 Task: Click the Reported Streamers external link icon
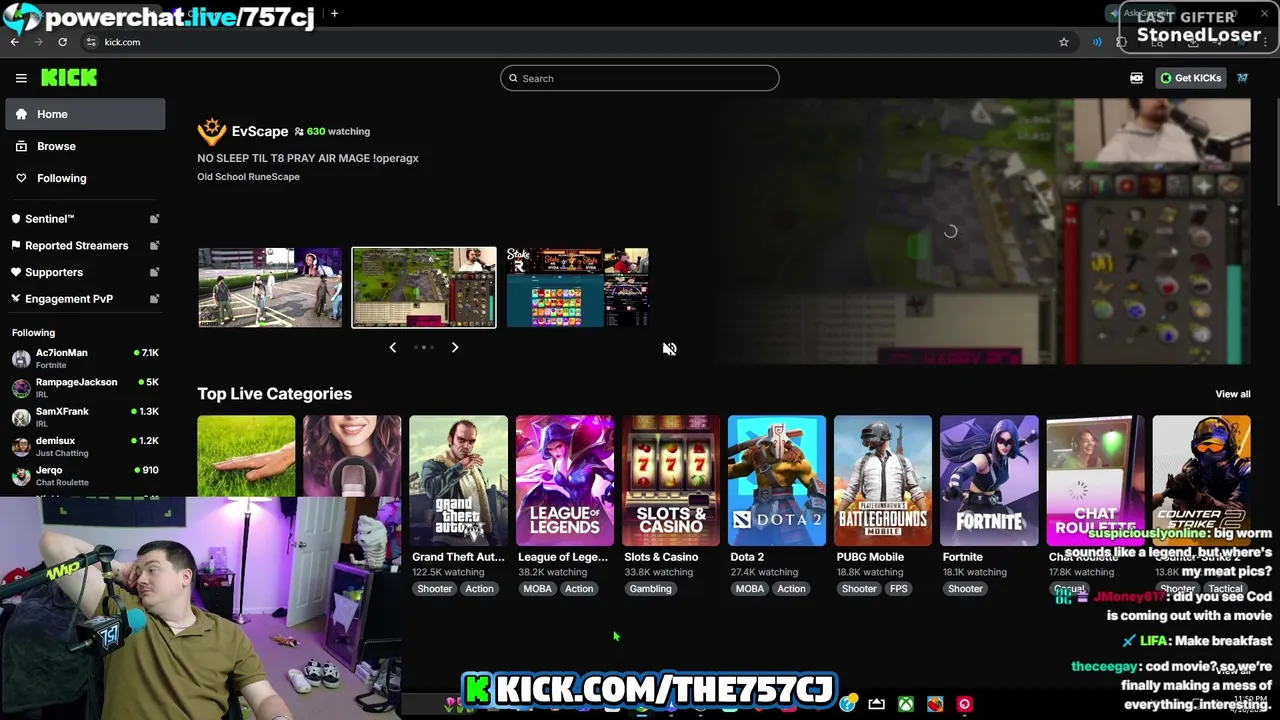154,246
